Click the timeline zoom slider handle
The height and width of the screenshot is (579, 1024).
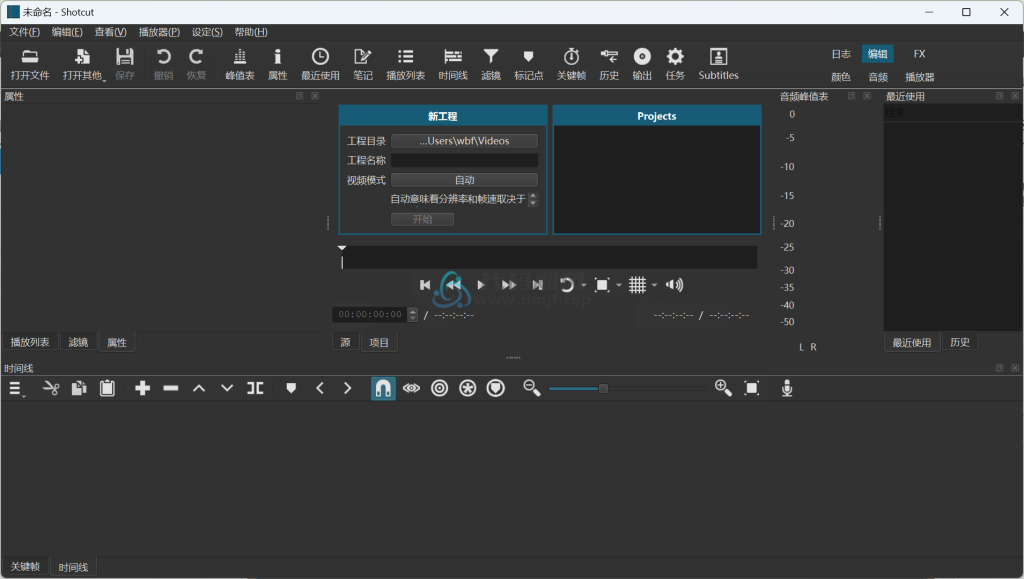pyautogui.click(x=603, y=388)
